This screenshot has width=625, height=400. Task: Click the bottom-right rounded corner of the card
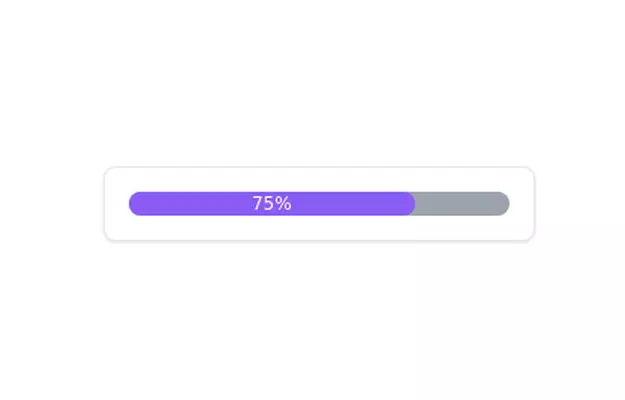tap(530, 236)
